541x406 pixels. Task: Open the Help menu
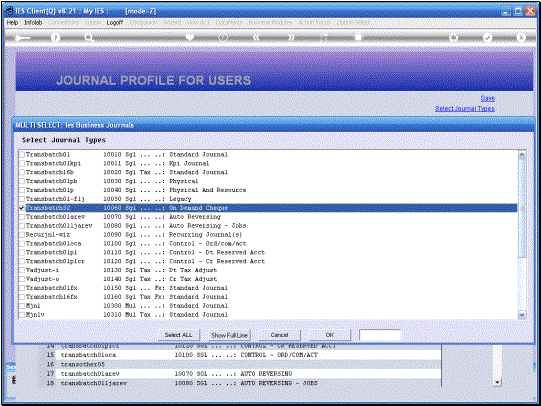[x=12, y=22]
